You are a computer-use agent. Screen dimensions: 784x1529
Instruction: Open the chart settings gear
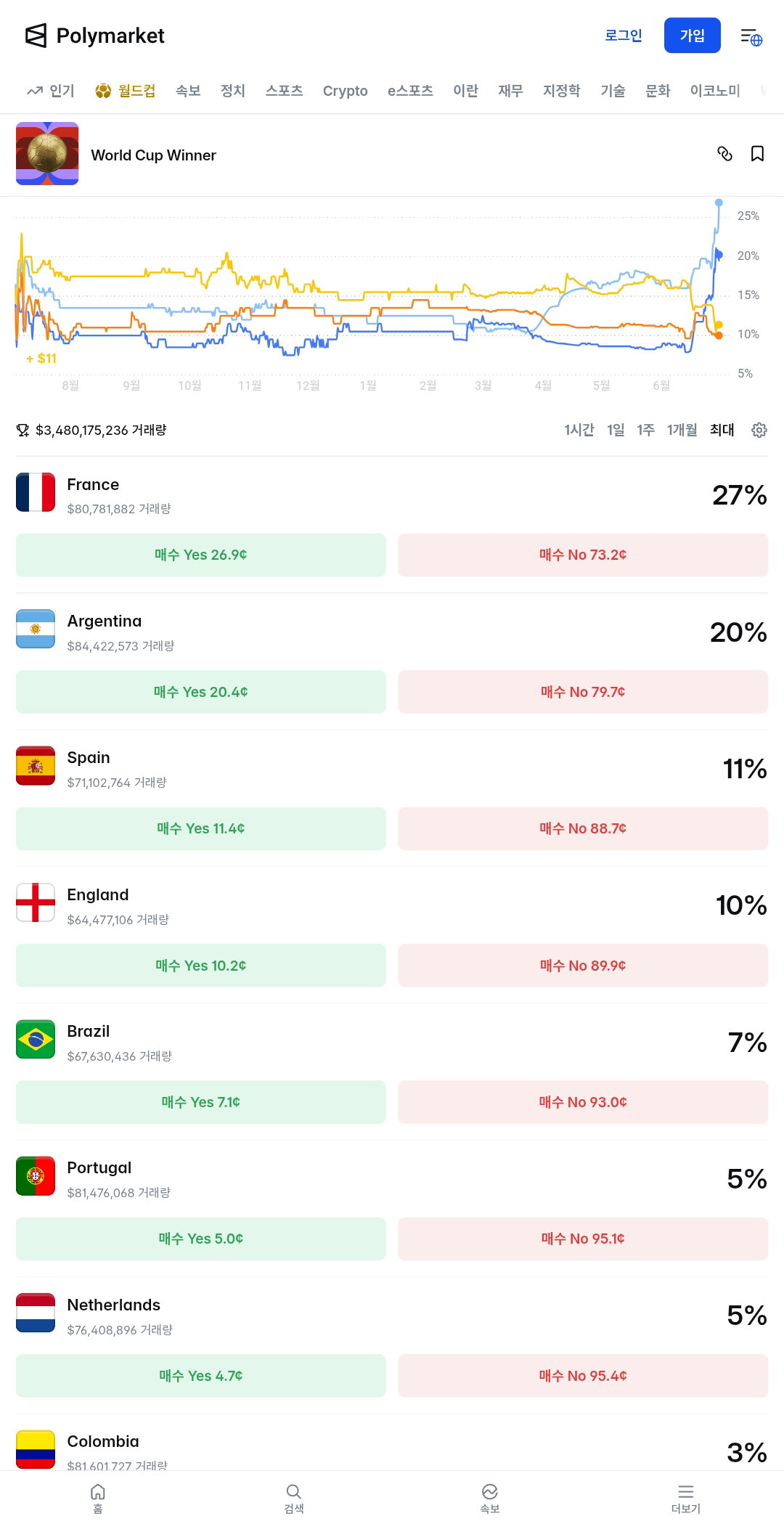tap(759, 430)
